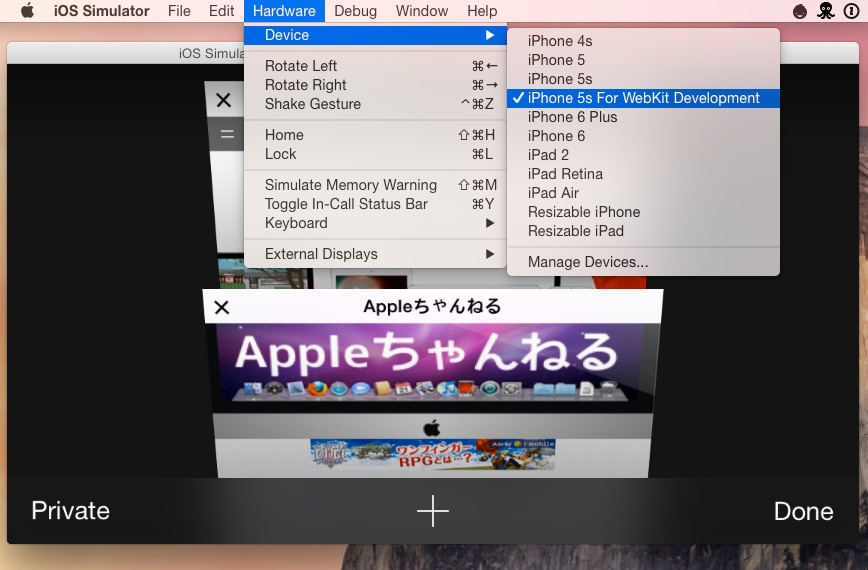Open the File menu

click(179, 11)
